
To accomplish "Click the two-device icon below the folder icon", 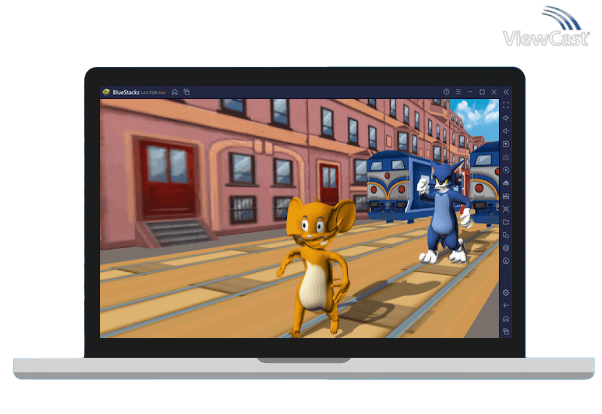I will point(506,235).
